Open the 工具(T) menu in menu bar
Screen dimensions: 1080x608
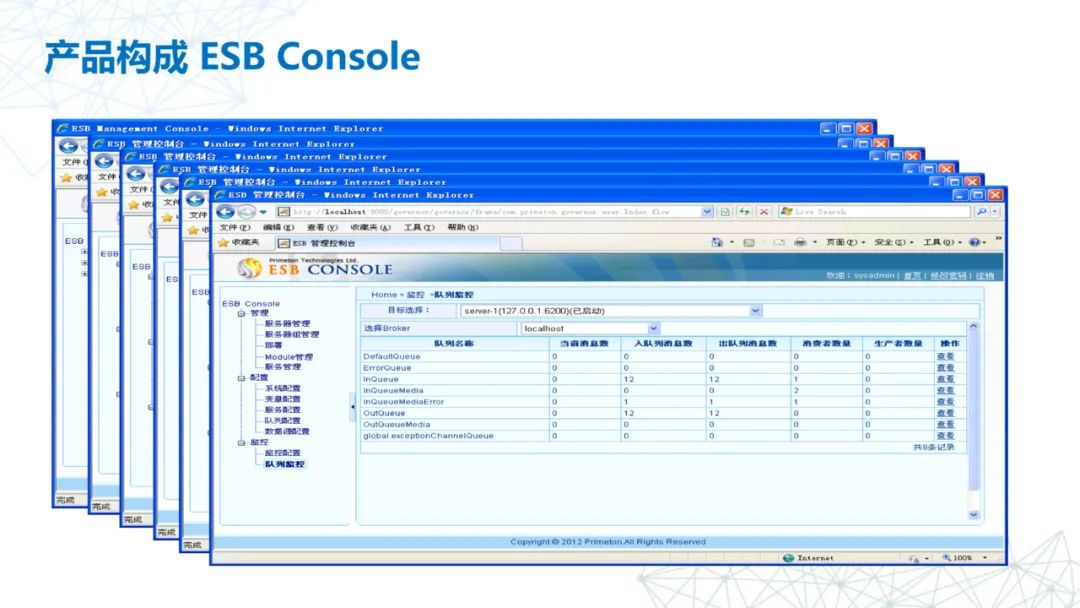(419, 227)
